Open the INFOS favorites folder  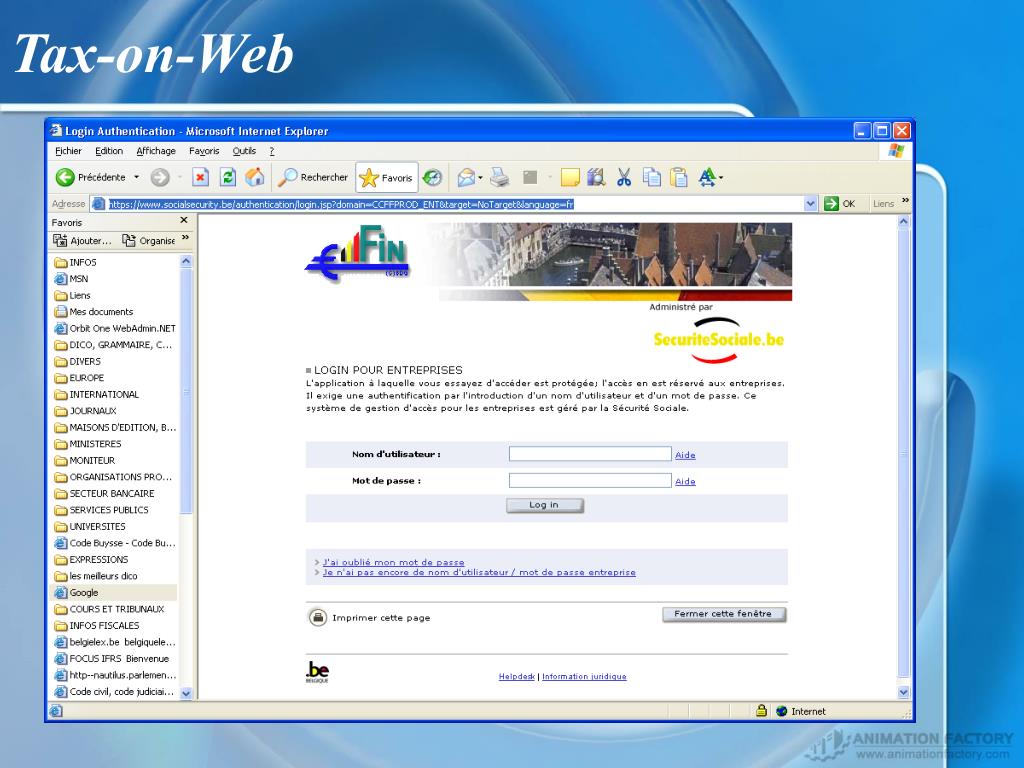76,262
